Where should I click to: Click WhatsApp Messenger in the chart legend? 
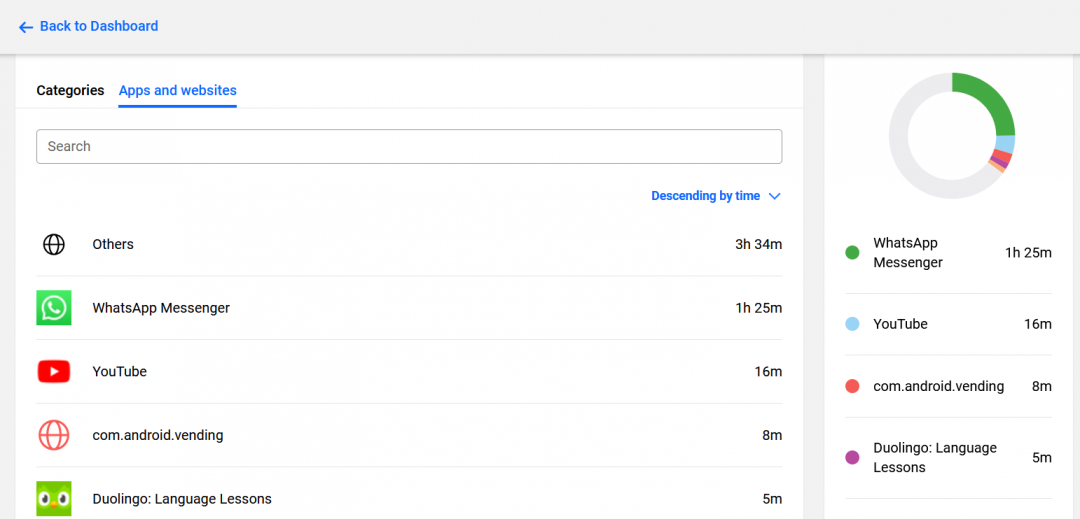[908, 253]
